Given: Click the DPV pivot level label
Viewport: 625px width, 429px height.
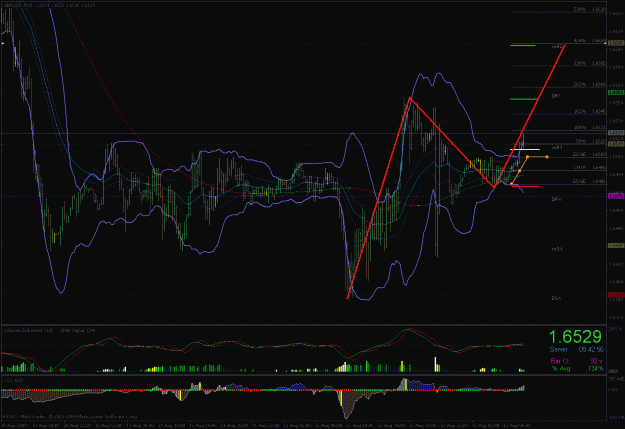Looking at the screenshot, I should pos(556,199).
